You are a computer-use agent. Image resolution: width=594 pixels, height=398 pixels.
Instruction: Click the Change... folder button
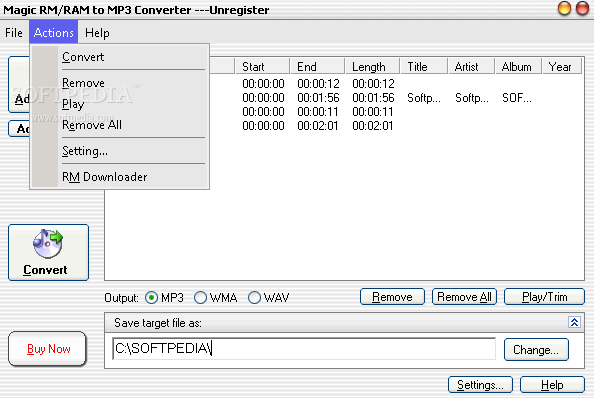tap(536, 350)
